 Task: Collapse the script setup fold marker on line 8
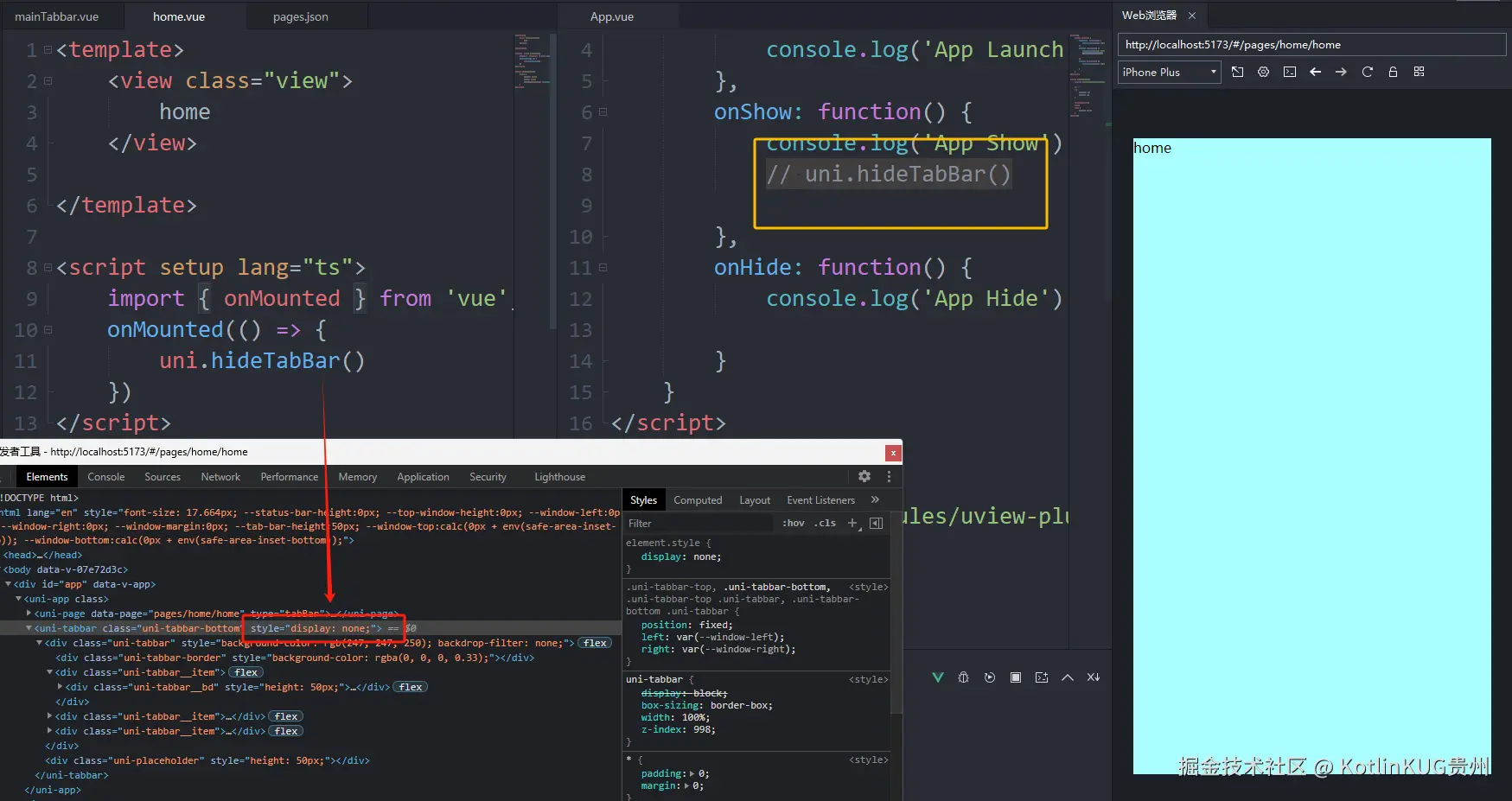48,268
